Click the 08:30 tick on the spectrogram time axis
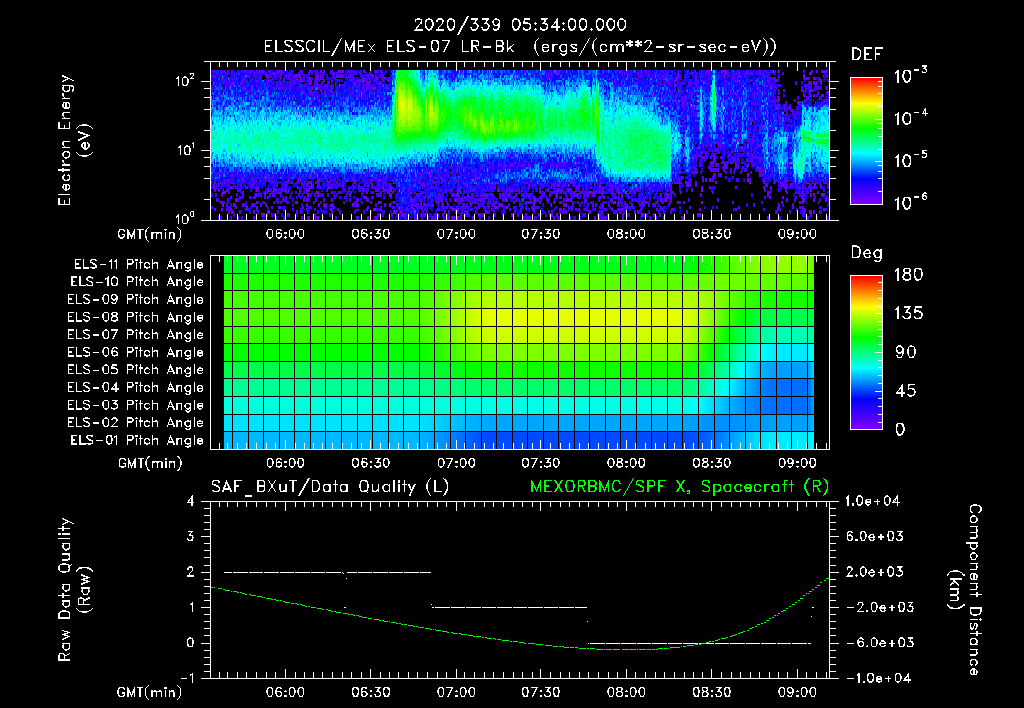Screen dimensions: 1024x708 pos(712,234)
